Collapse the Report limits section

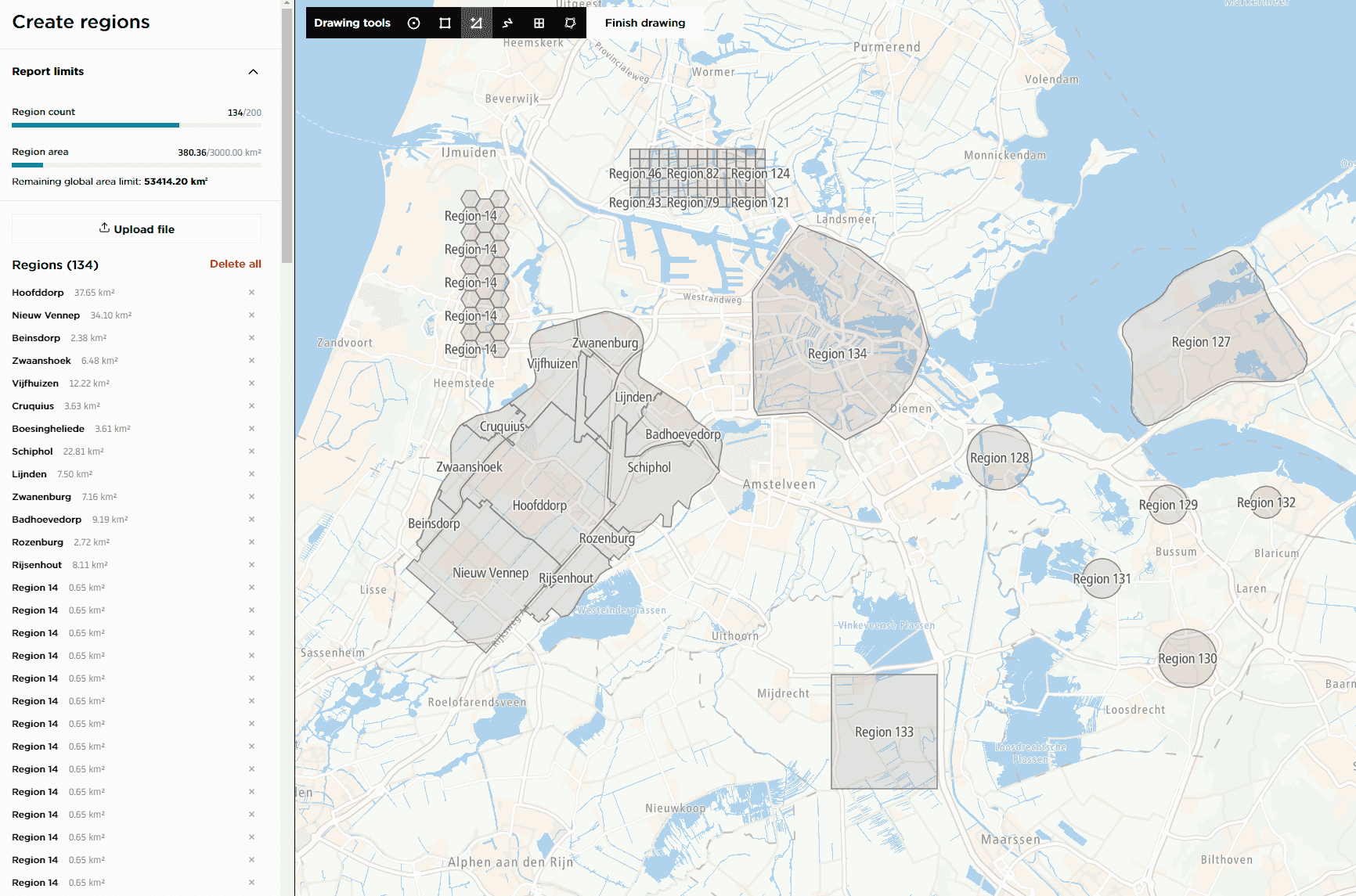[x=253, y=72]
